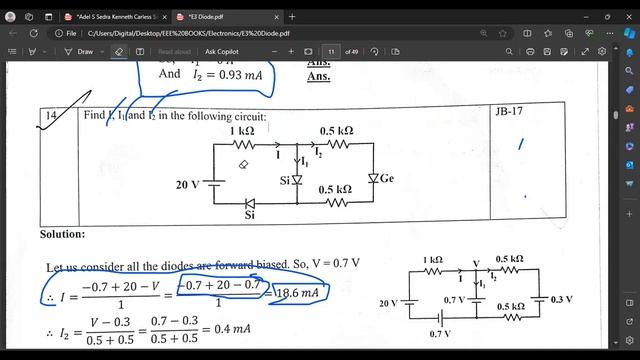The height and width of the screenshot is (360, 640).
Task: Open the sidebar Tools icon
Action: coord(629,109)
